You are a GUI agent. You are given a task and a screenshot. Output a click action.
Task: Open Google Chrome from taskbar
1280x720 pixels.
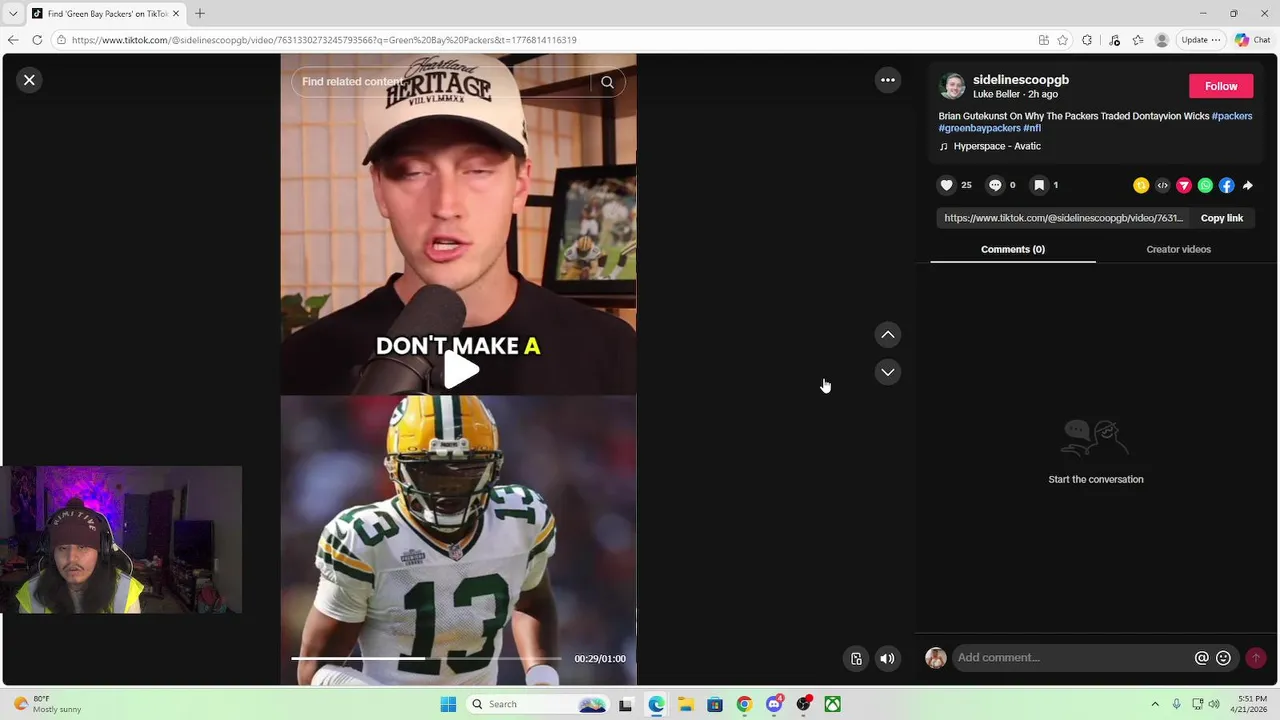pyautogui.click(x=744, y=704)
